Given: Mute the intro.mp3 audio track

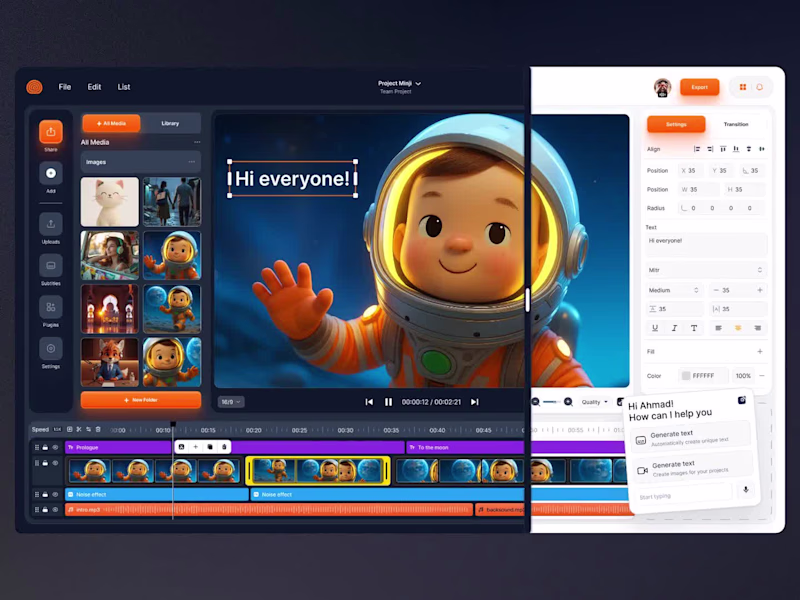Looking at the screenshot, I should [55, 509].
